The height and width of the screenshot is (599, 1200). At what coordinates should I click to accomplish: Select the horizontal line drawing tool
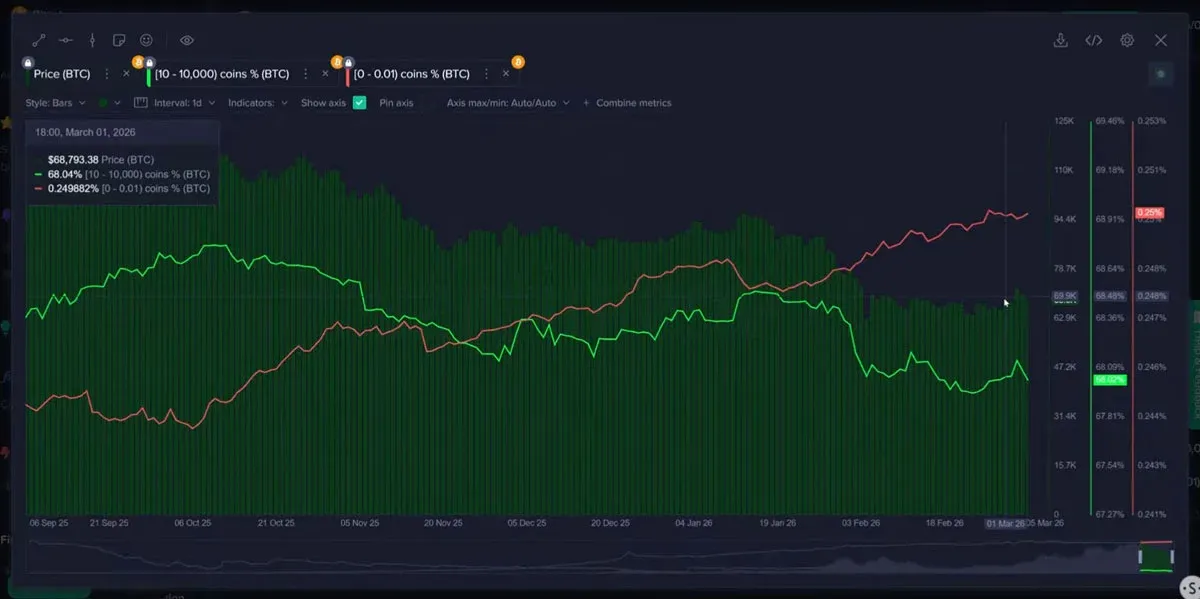coord(65,40)
